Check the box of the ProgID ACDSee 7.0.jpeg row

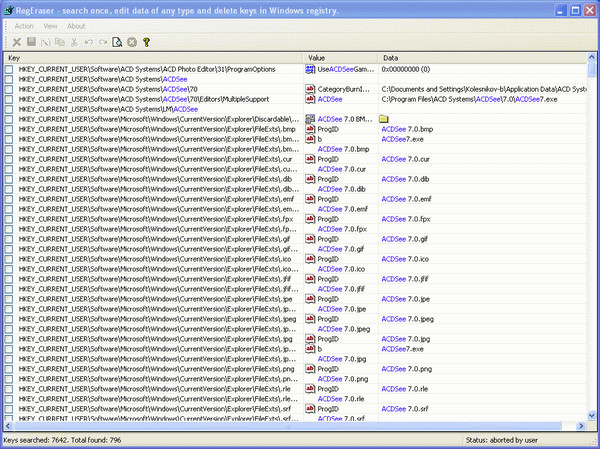tap(9, 319)
